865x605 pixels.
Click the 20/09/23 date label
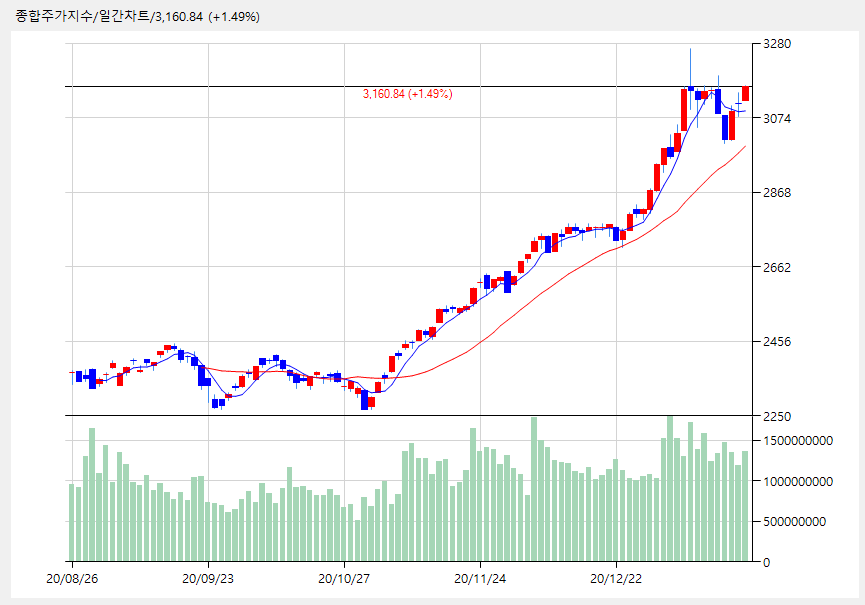208,579
